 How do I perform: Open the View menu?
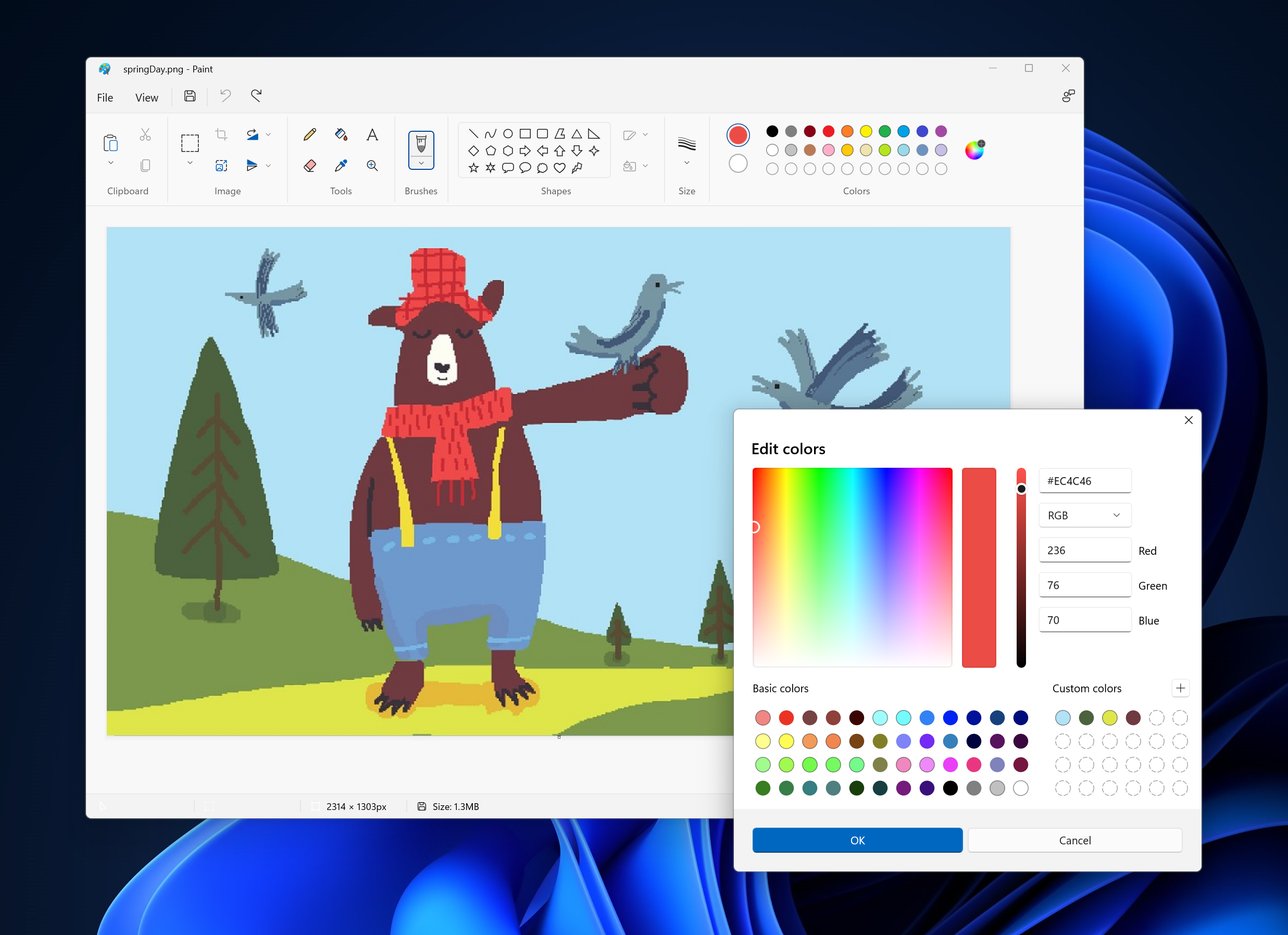[146, 97]
